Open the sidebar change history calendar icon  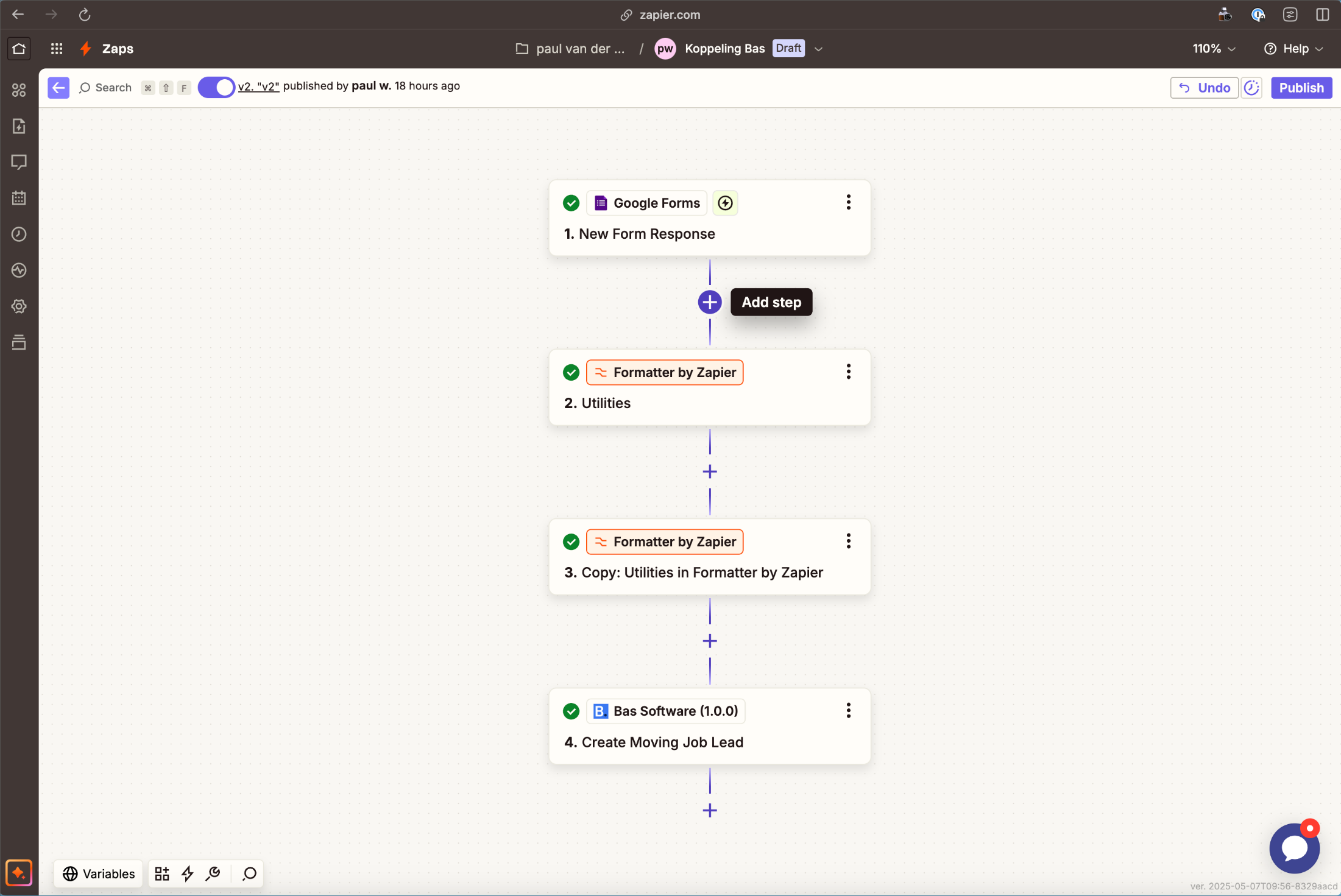tap(19, 198)
